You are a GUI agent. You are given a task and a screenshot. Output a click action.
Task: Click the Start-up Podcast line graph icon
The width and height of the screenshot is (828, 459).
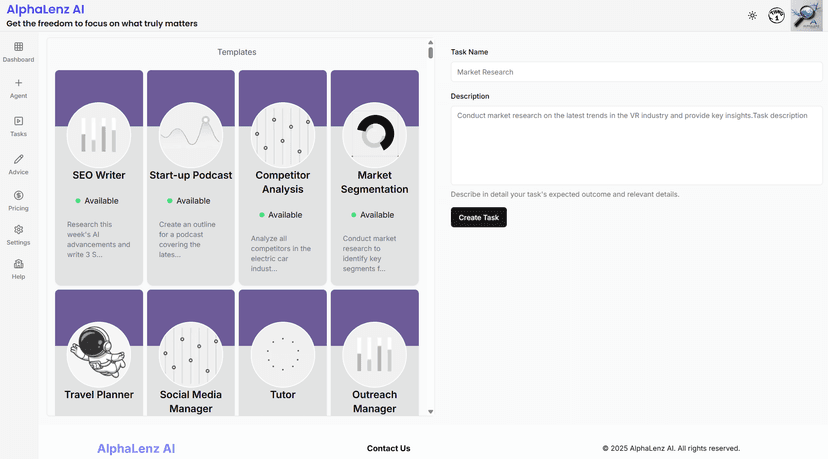pos(191,134)
